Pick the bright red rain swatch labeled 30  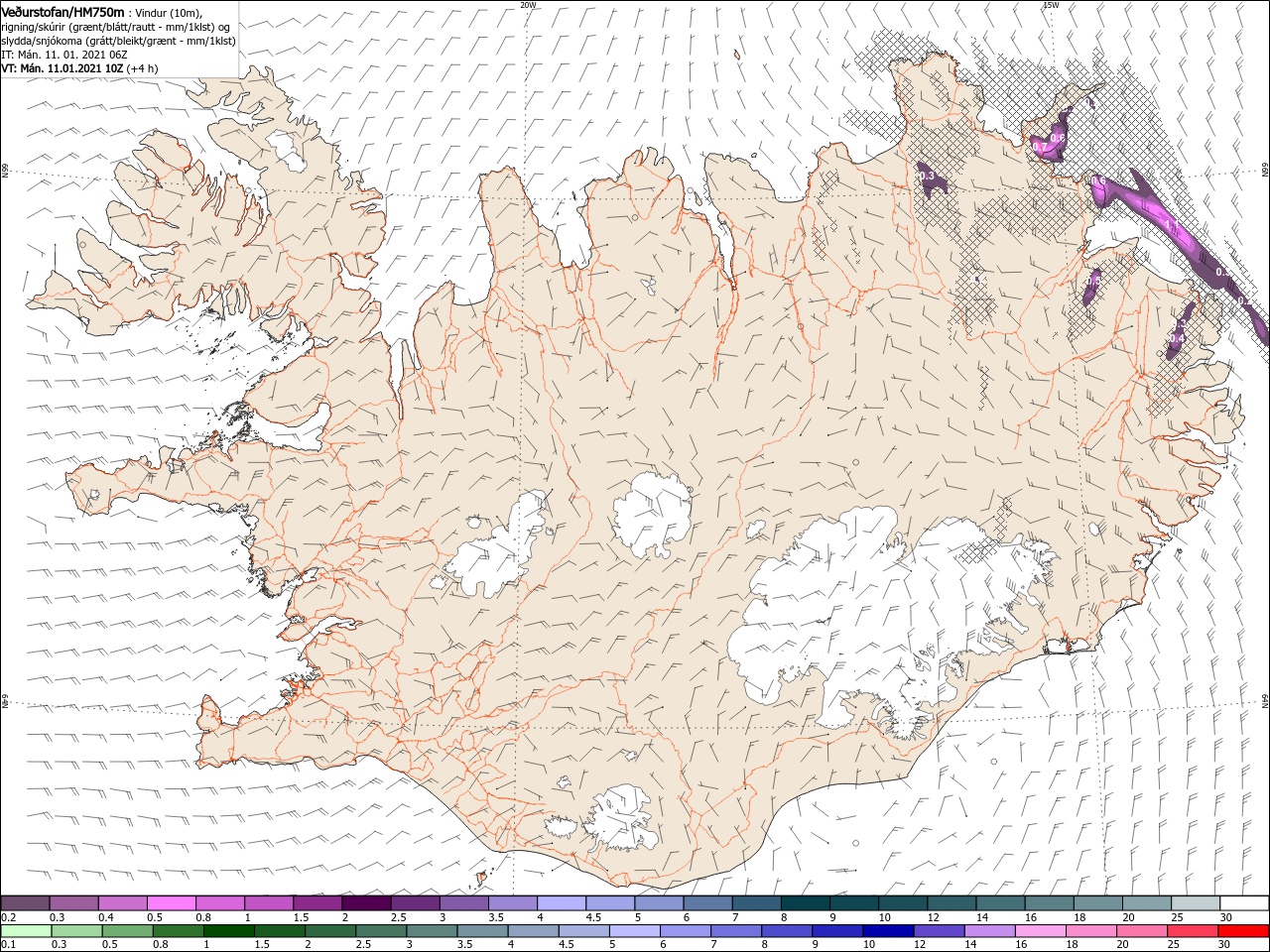1244,931
